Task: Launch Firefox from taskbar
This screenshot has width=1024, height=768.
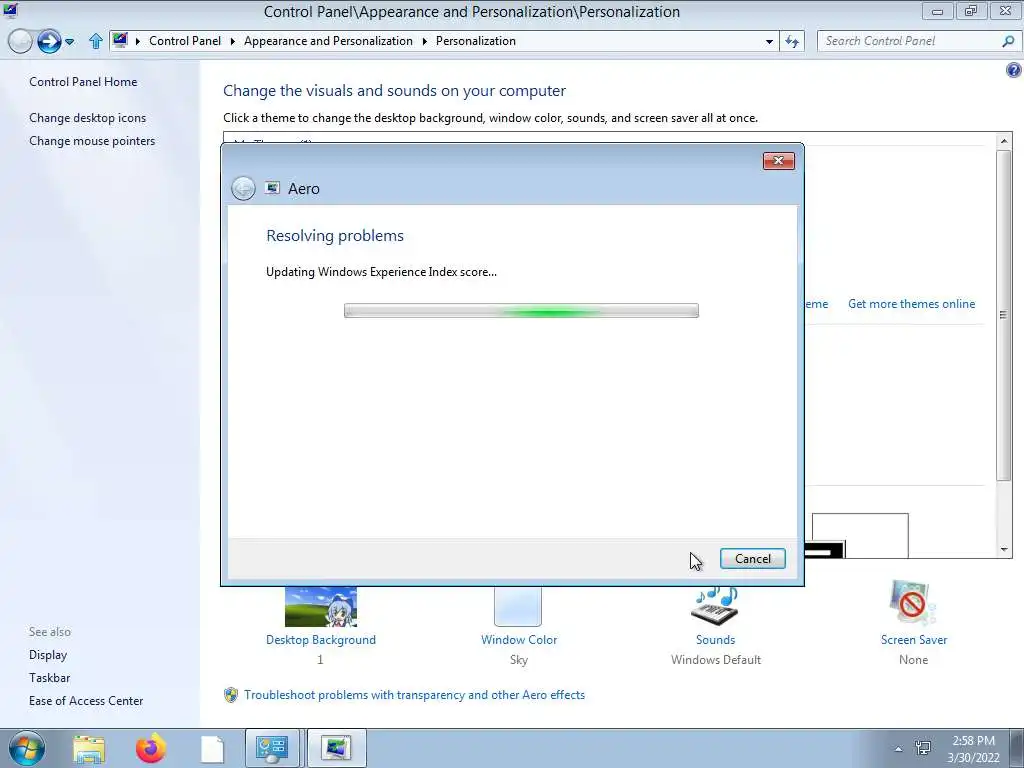Action: coord(150,748)
